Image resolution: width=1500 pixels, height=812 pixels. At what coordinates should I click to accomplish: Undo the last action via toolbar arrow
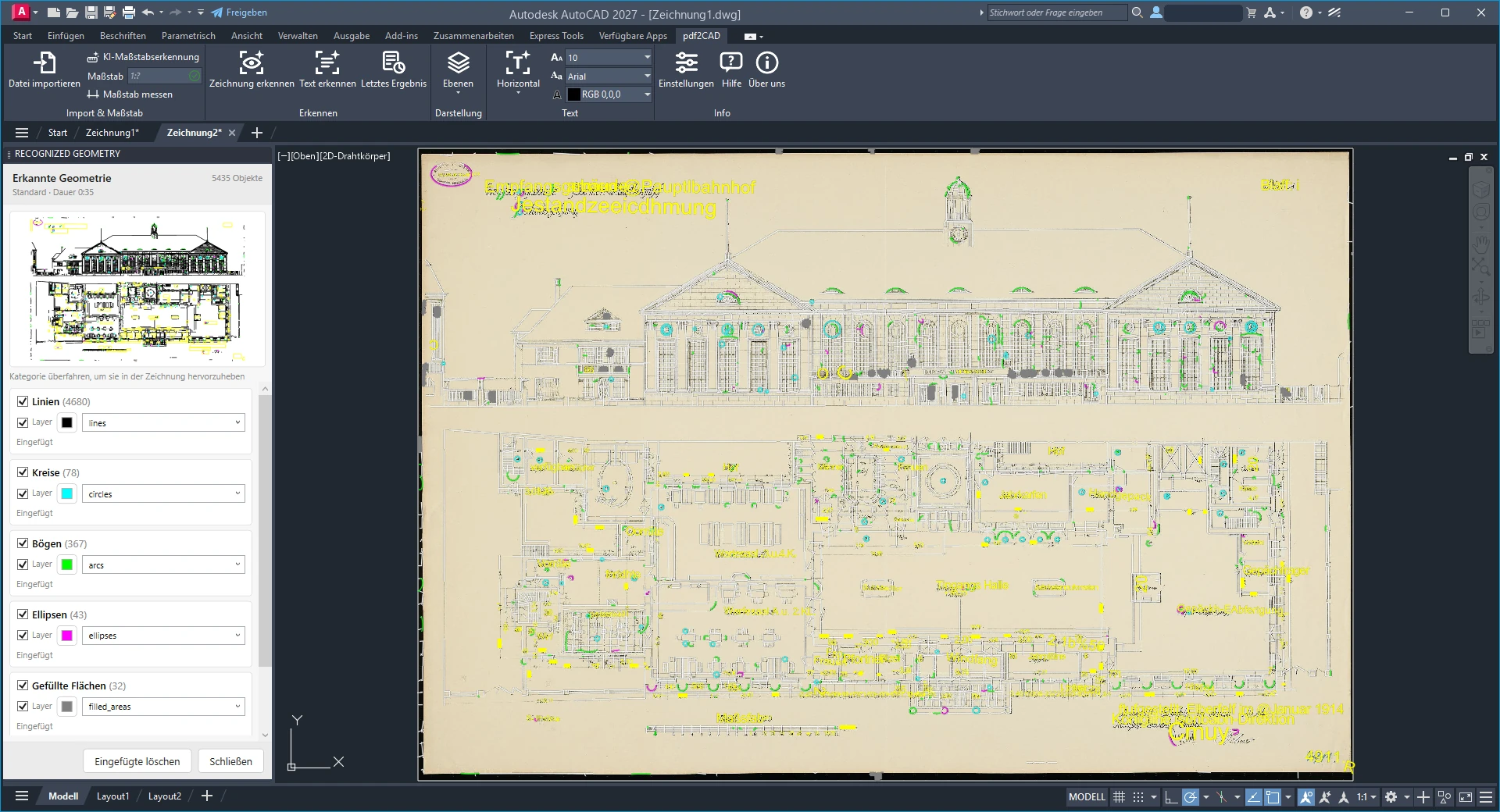point(148,12)
